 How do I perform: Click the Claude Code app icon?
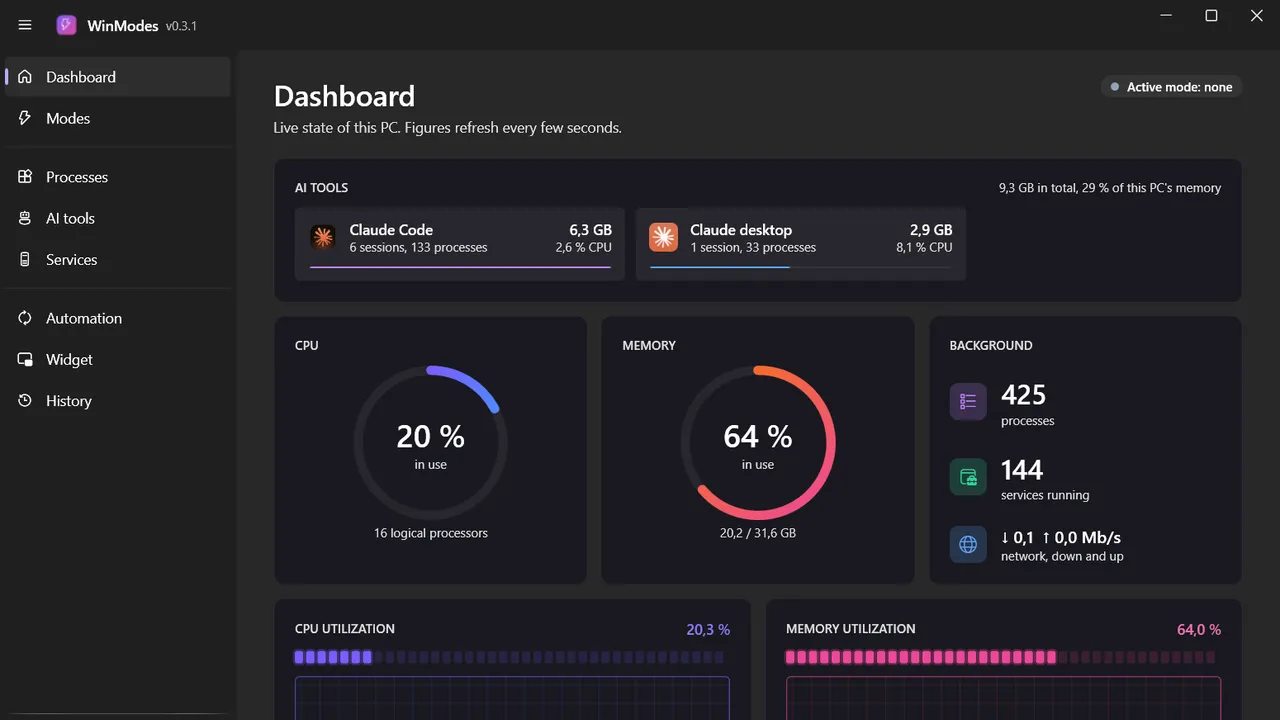click(323, 237)
